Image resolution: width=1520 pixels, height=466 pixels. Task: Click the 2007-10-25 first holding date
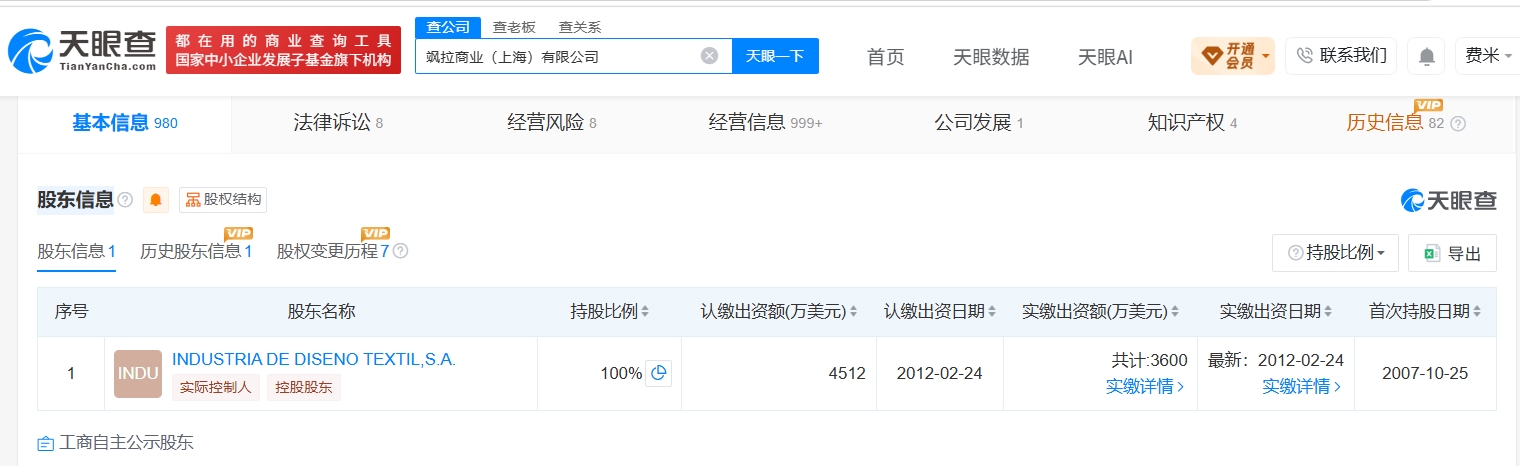tap(1425, 373)
